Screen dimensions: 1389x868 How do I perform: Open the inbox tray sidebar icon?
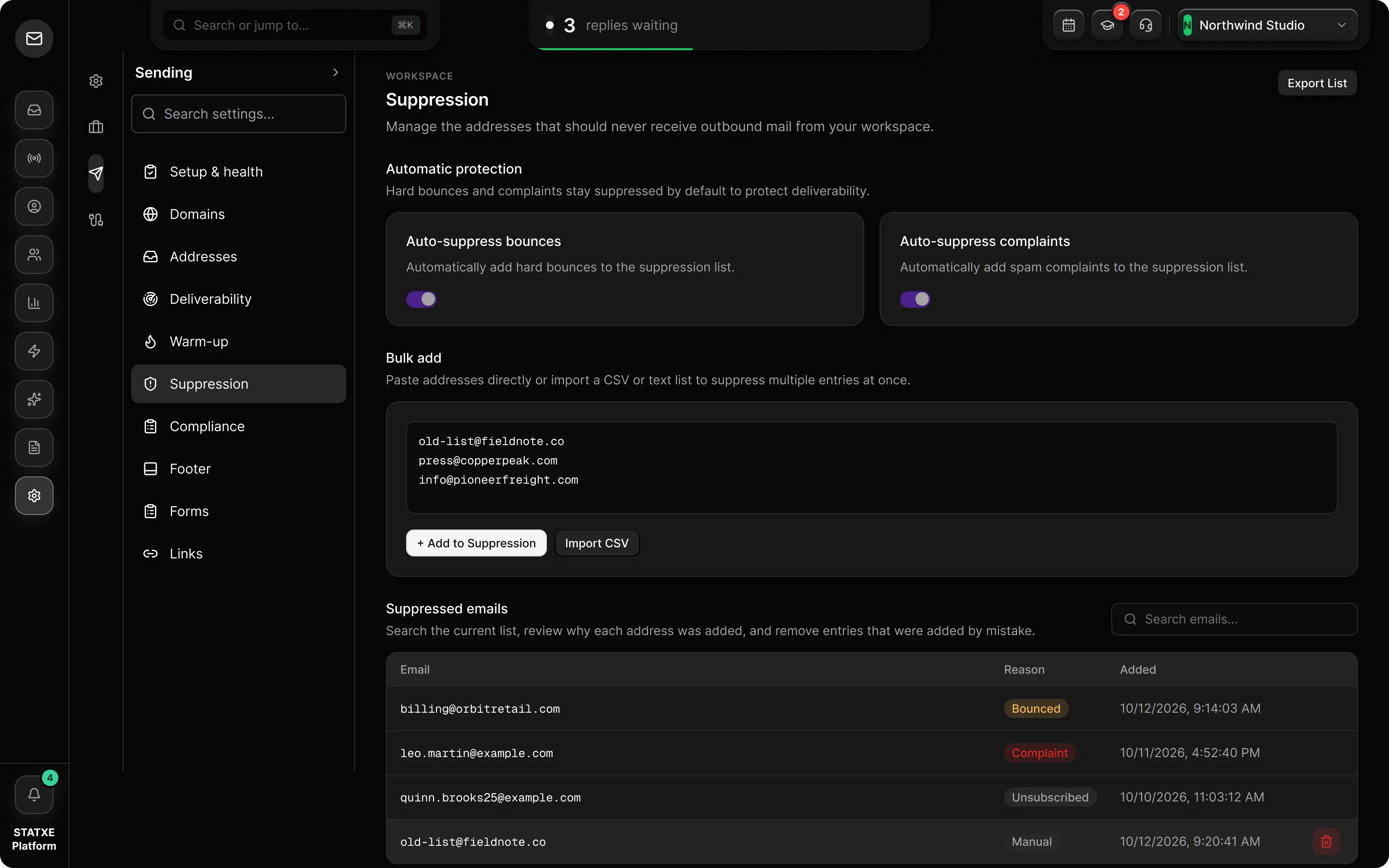pyautogui.click(x=34, y=109)
